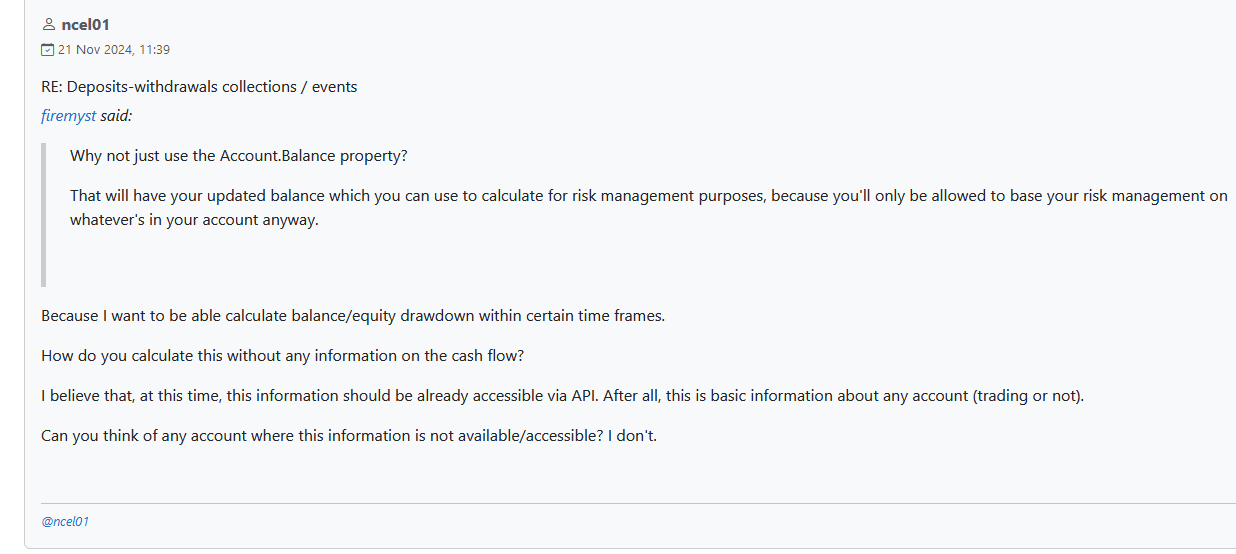Click the horizontal divider above the signature
The height and width of the screenshot is (554, 1236).
tap(638, 503)
